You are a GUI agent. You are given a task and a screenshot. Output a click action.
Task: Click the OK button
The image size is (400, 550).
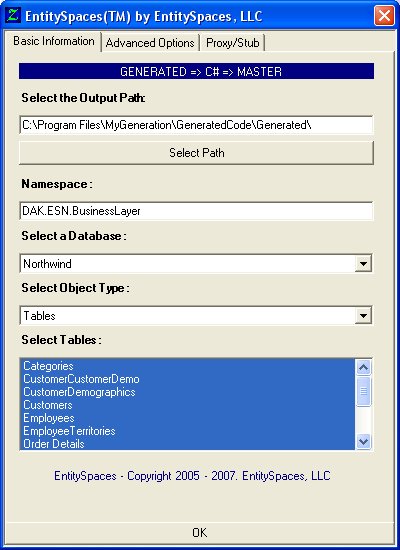(200, 532)
